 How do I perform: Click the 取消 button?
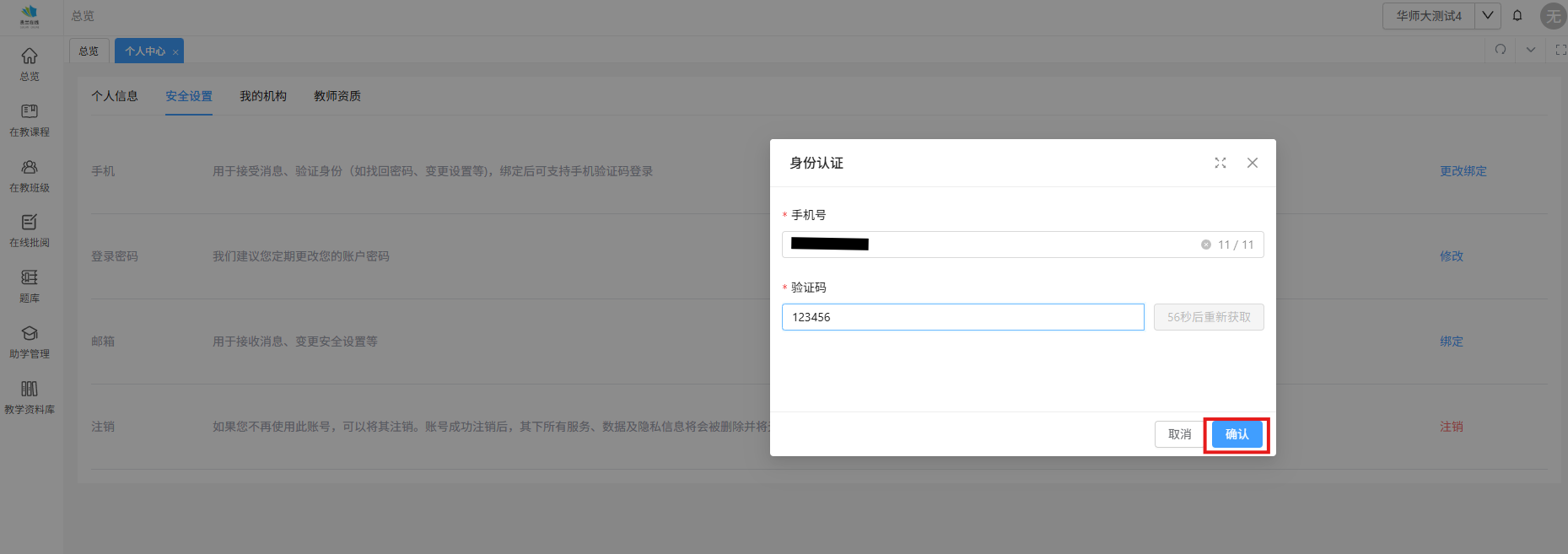pos(1179,434)
